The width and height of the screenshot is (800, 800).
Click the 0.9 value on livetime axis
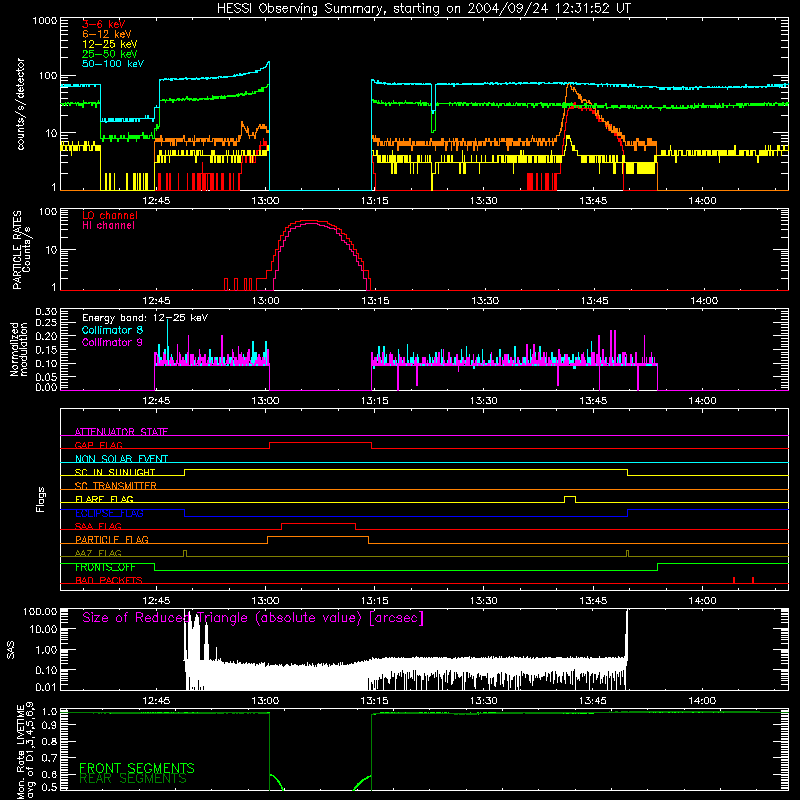[x=49, y=724]
